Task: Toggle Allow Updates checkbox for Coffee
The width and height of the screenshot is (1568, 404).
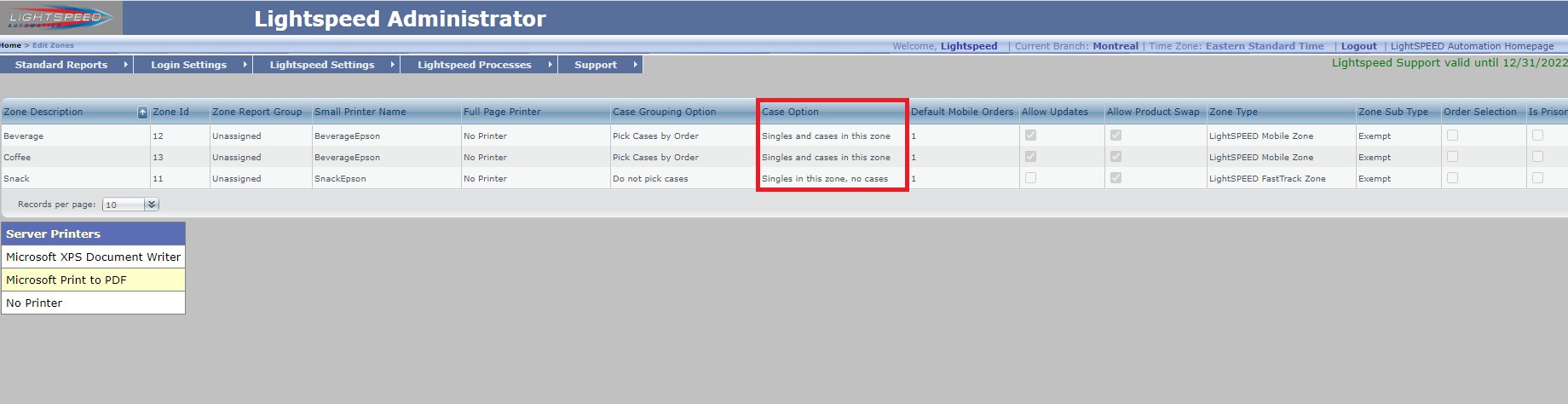Action: 1030,157
